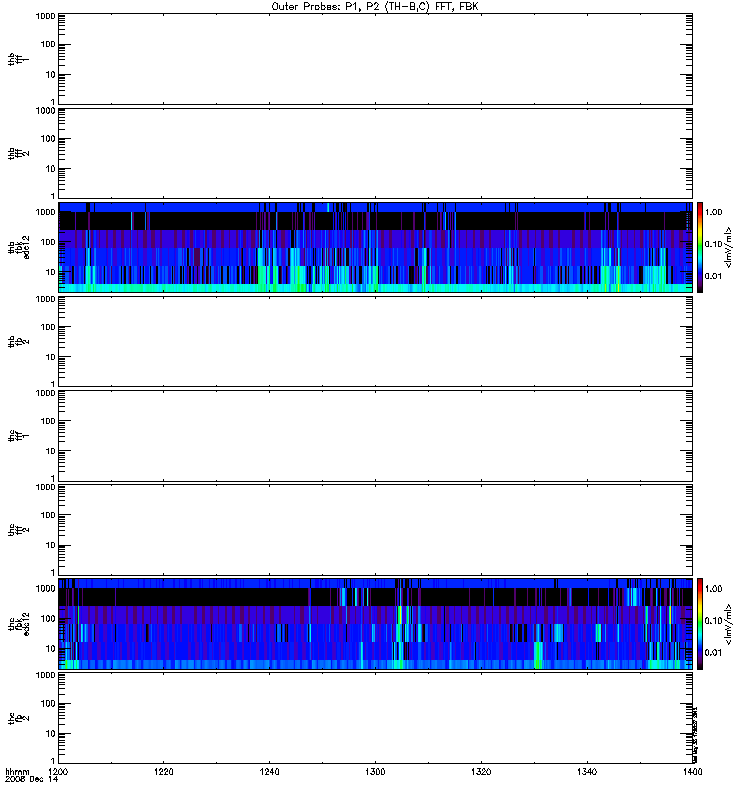Click the "10" tick label of thc fbk panel

(51, 648)
